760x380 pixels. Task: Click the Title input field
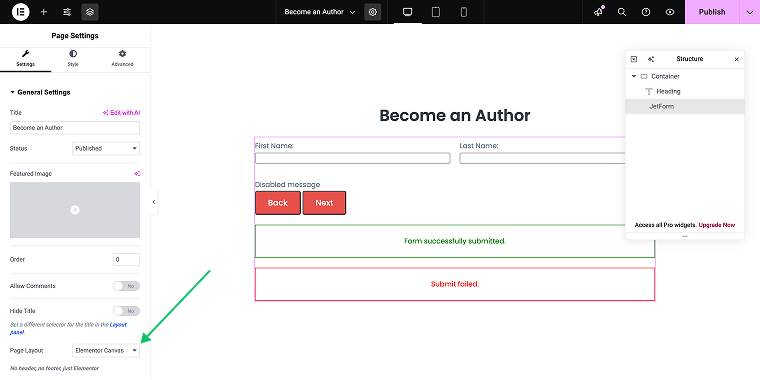point(75,128)
